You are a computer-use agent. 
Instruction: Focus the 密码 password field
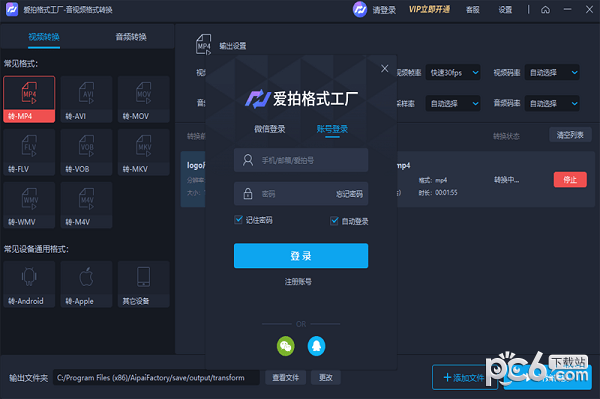[x=301, y=194]
